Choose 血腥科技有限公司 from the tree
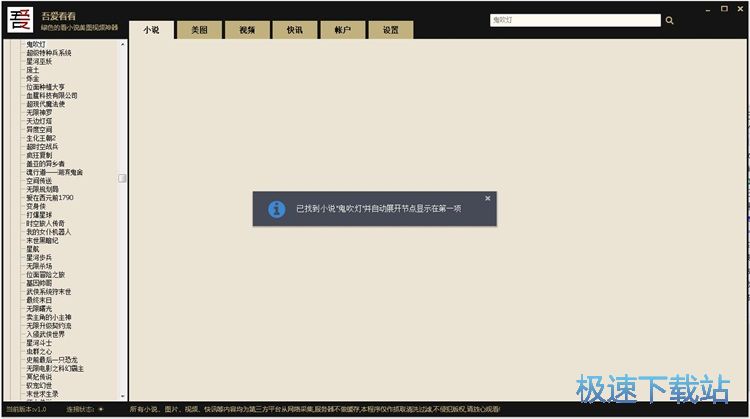The image size is (750, 419). 52,95
